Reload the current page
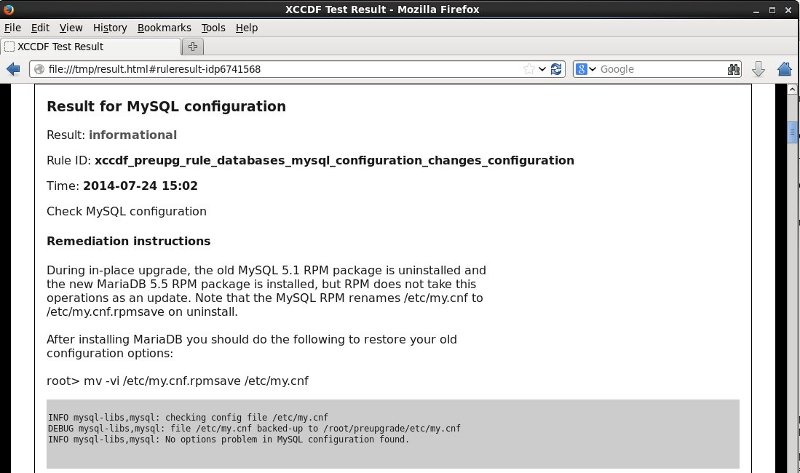 click(557, 69)
